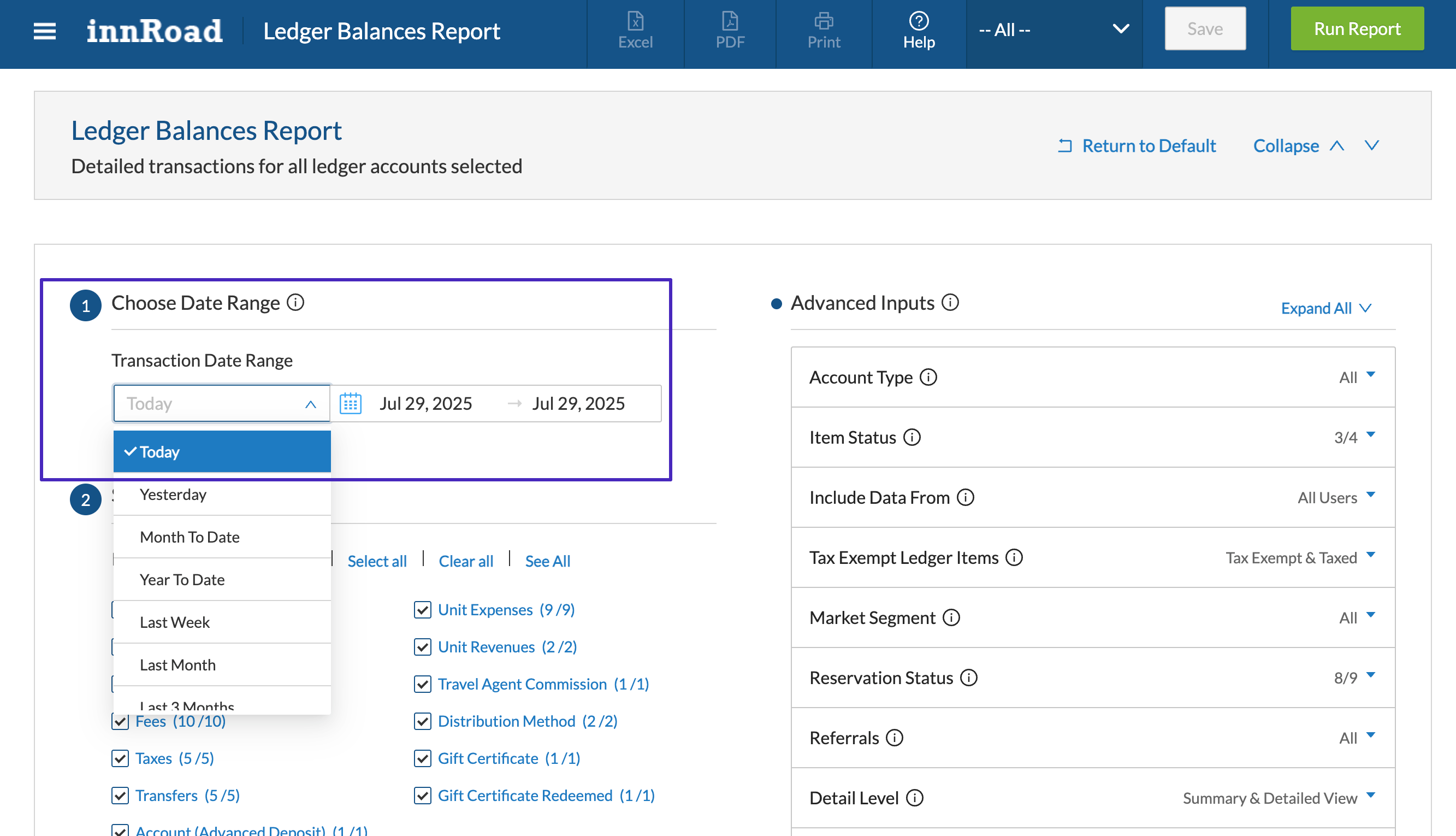Open the hamburger navigation menu

(44, 31)
